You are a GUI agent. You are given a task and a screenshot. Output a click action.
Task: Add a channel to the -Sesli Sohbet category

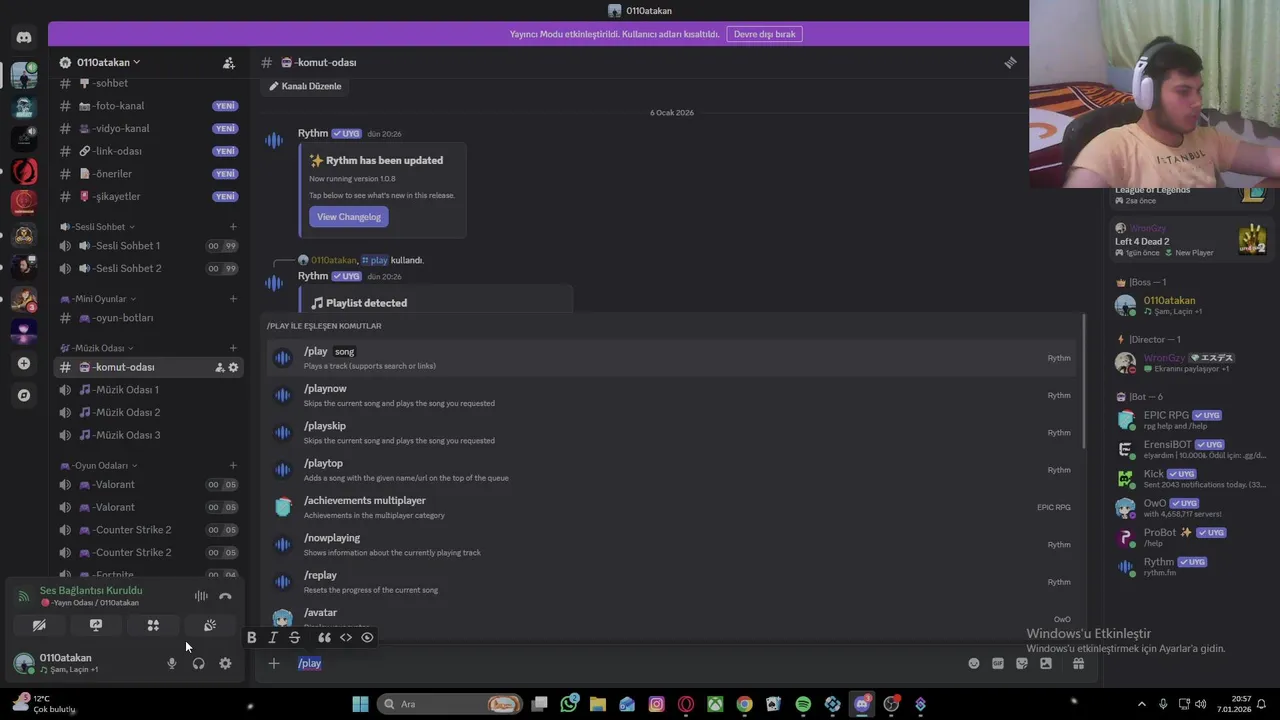pos(233,227)
